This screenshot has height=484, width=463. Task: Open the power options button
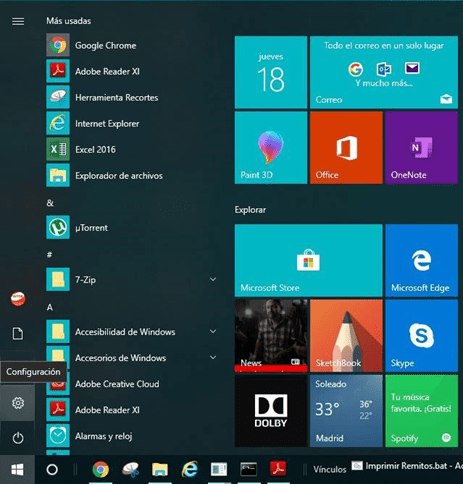point(18,438)
